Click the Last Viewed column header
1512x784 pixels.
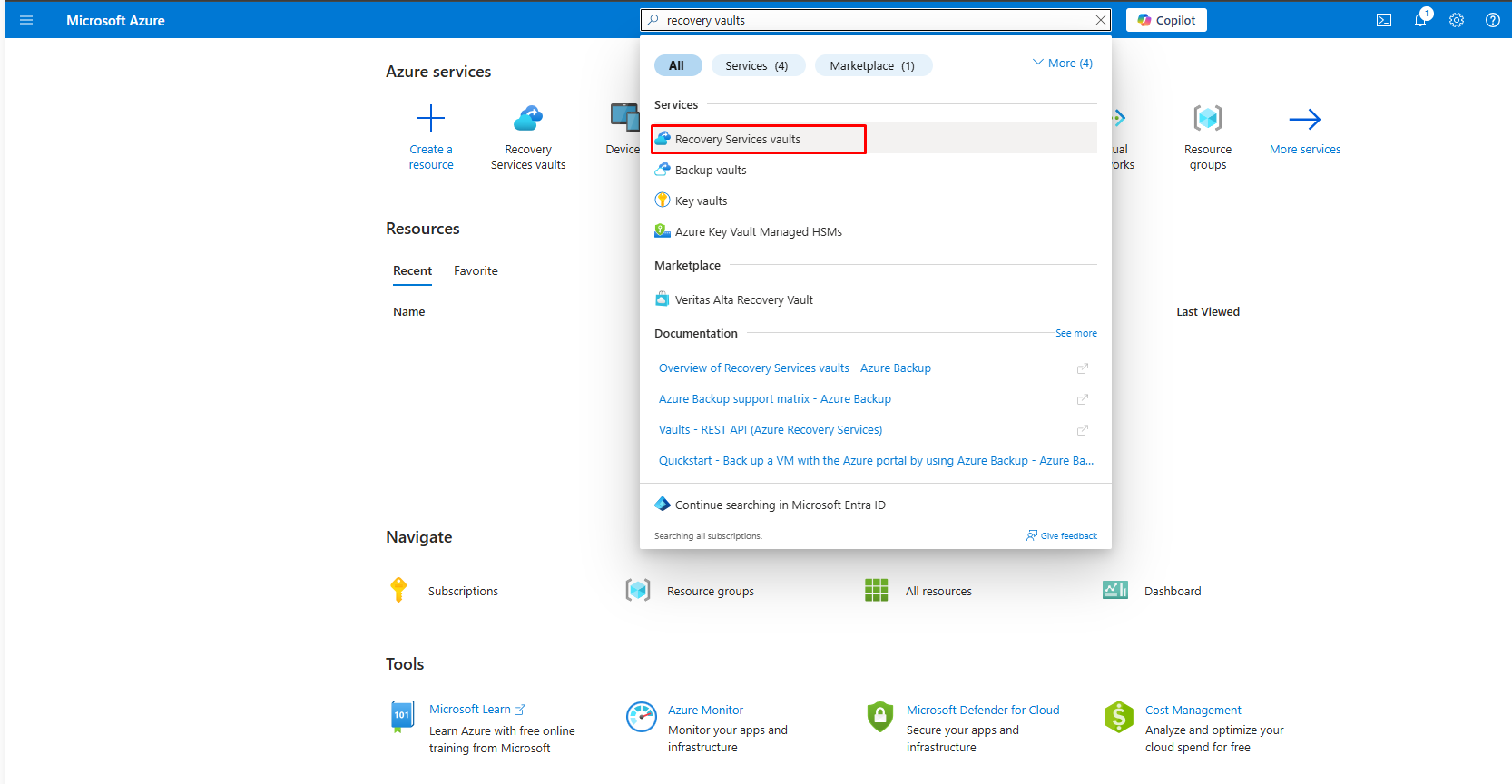coord(1208,311)
